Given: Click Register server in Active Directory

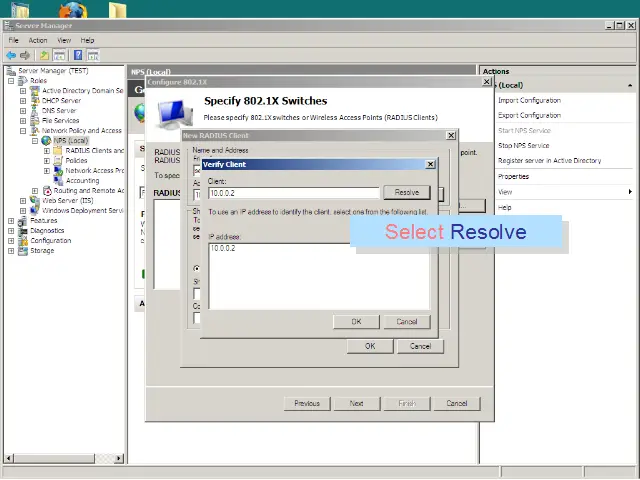Looking at the screenshot, I should point(549,161).
